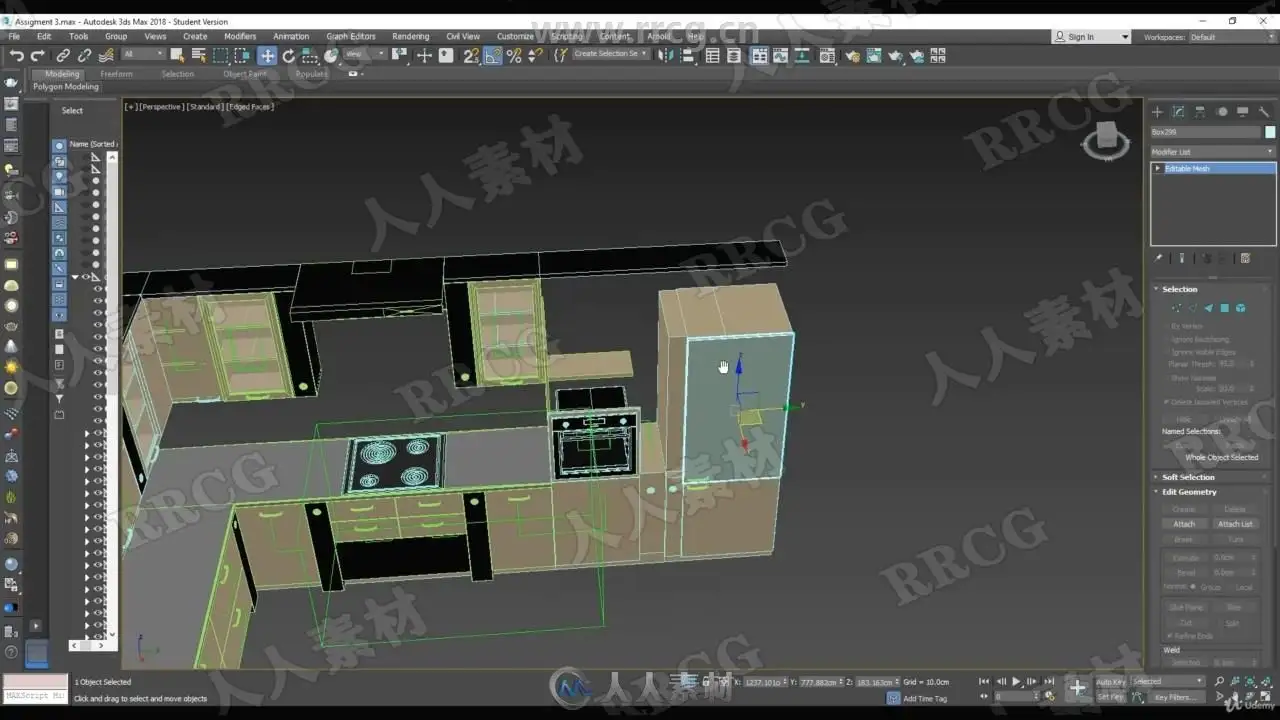1280x720 pixels.
Task: Enable the Angle Snap toggle
Action: (x=493, y=56)
